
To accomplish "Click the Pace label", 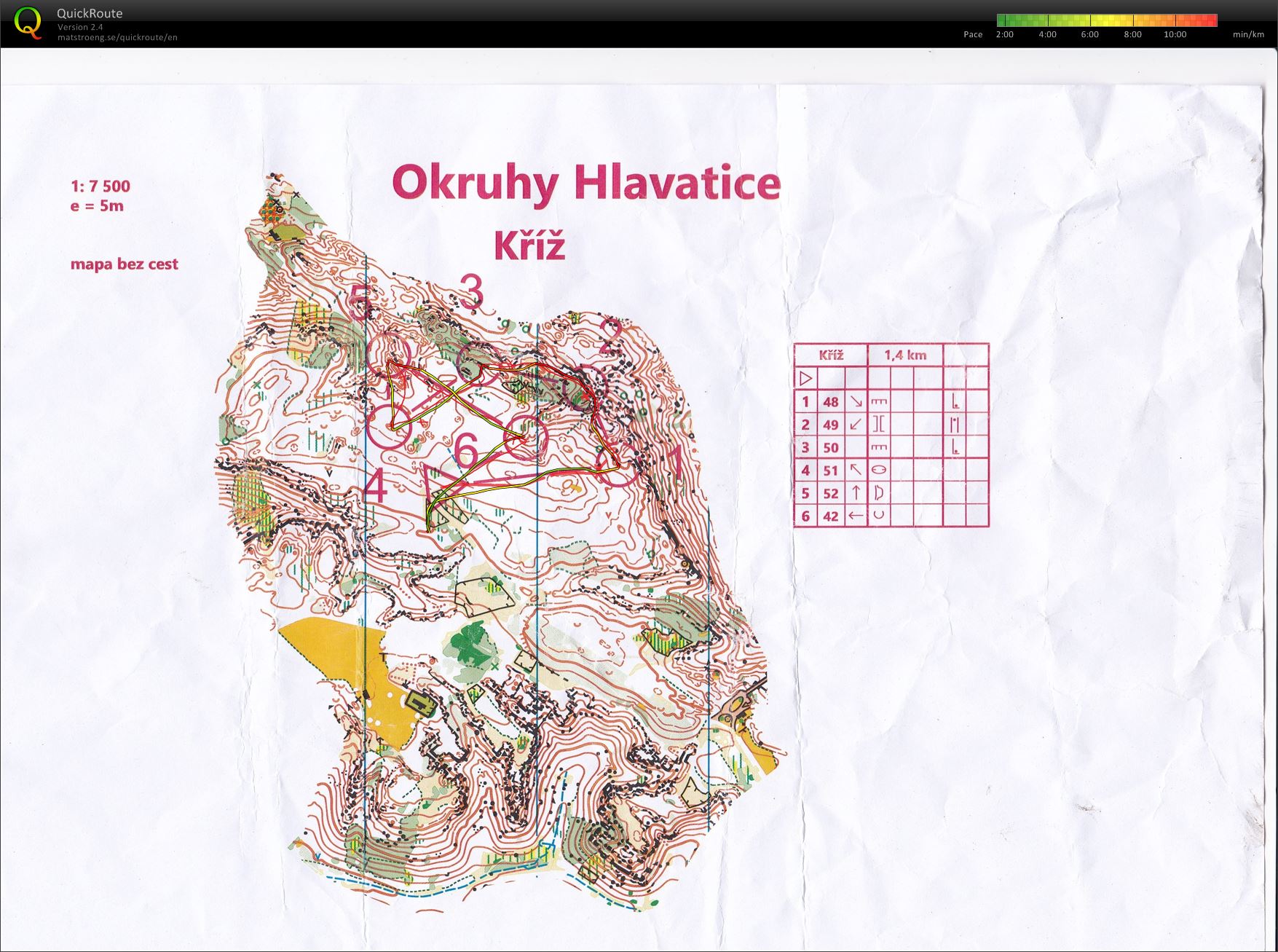I will (973, 34).
